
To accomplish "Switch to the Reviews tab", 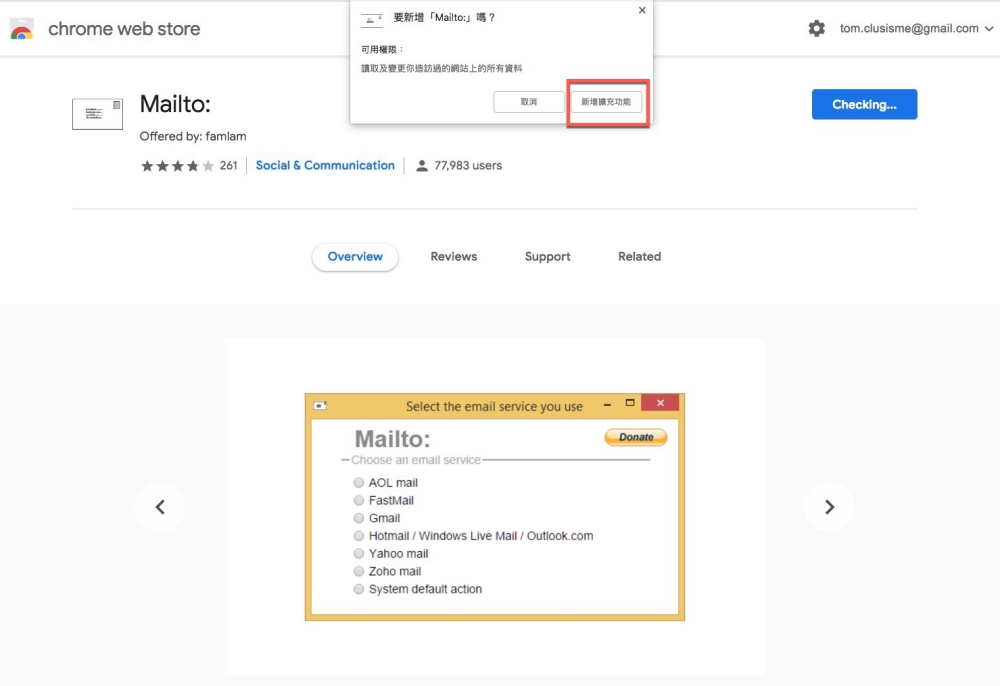I will click(453, 256).
